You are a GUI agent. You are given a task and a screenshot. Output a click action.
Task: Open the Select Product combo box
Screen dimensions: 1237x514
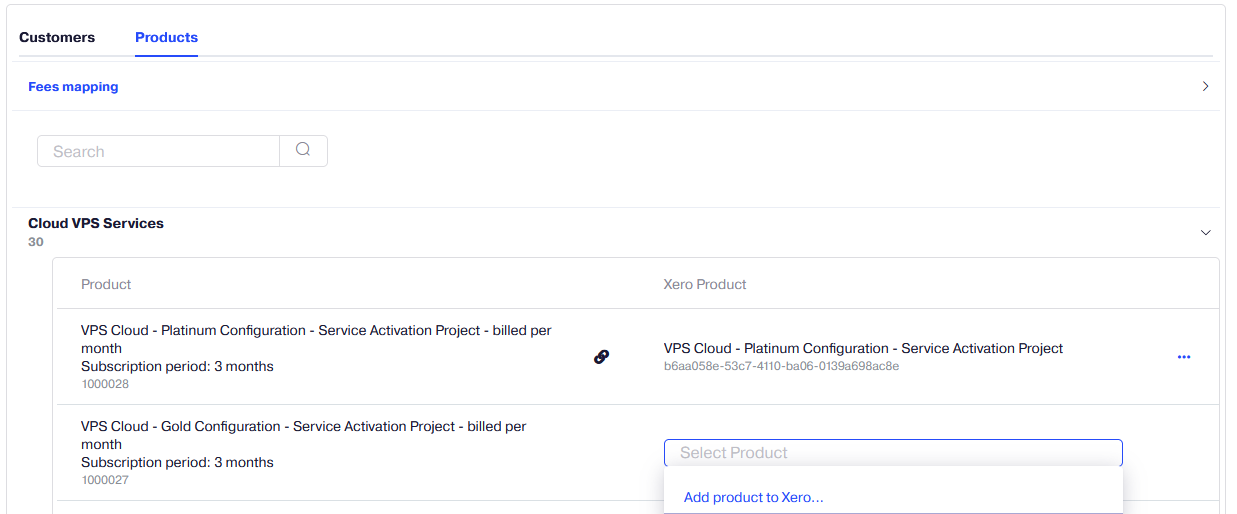(893, 453)
